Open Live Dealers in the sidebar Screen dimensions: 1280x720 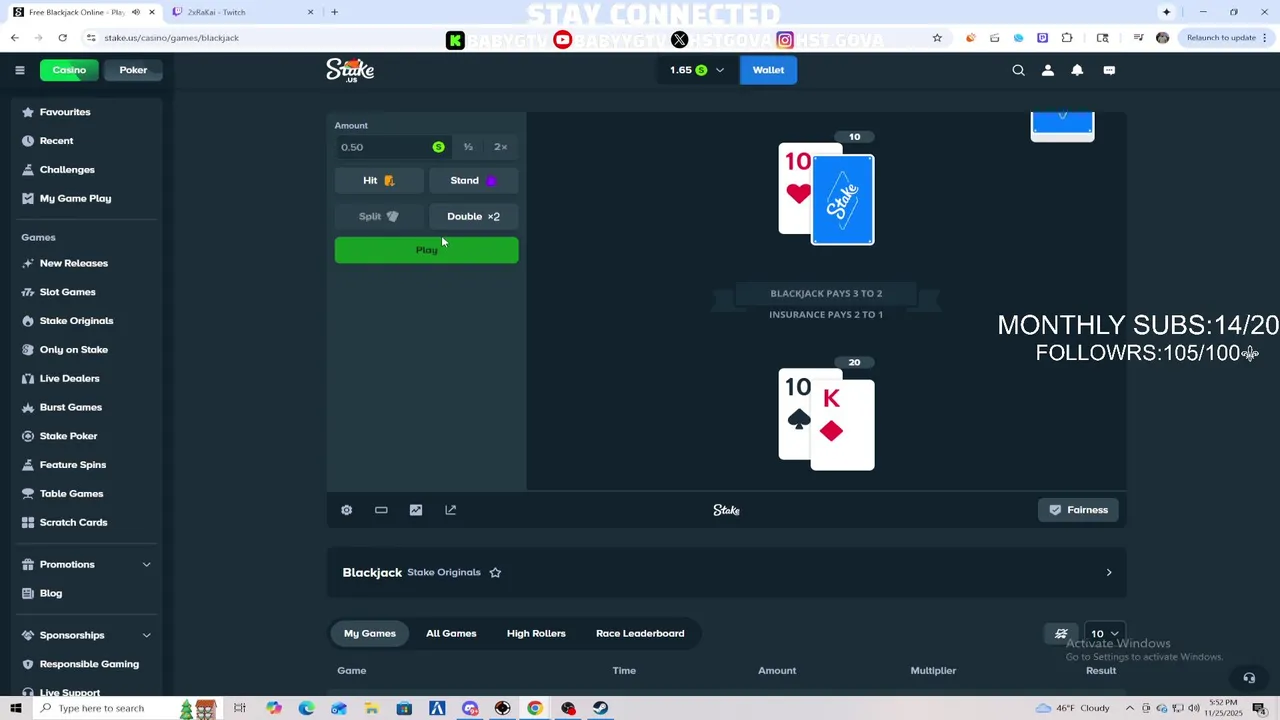click(69, 379)
